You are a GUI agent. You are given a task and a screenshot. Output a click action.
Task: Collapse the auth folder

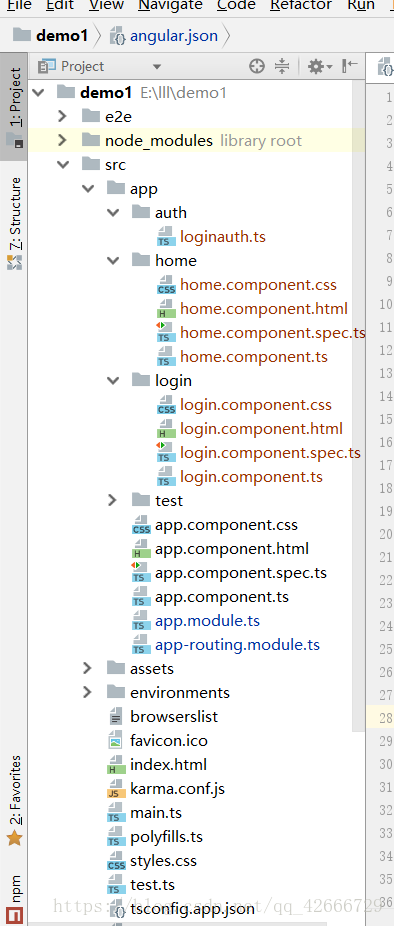point(113,213)
